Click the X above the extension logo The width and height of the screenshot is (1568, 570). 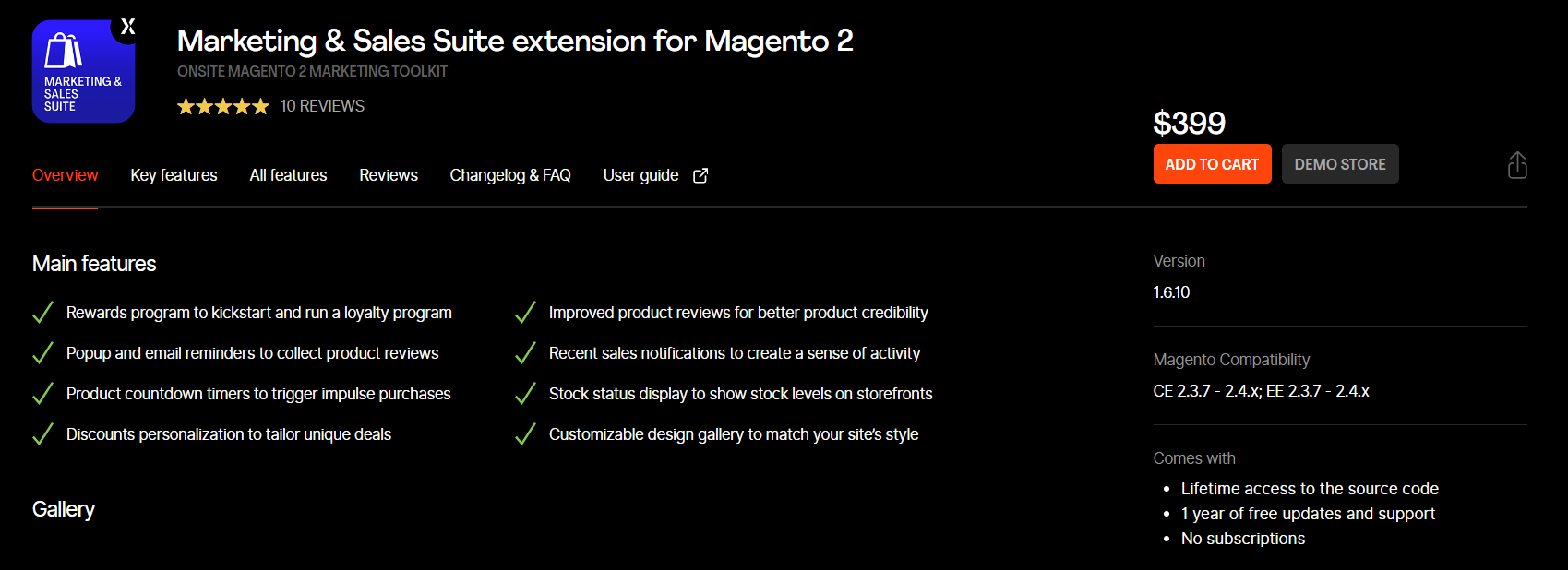tap(127, 26)
